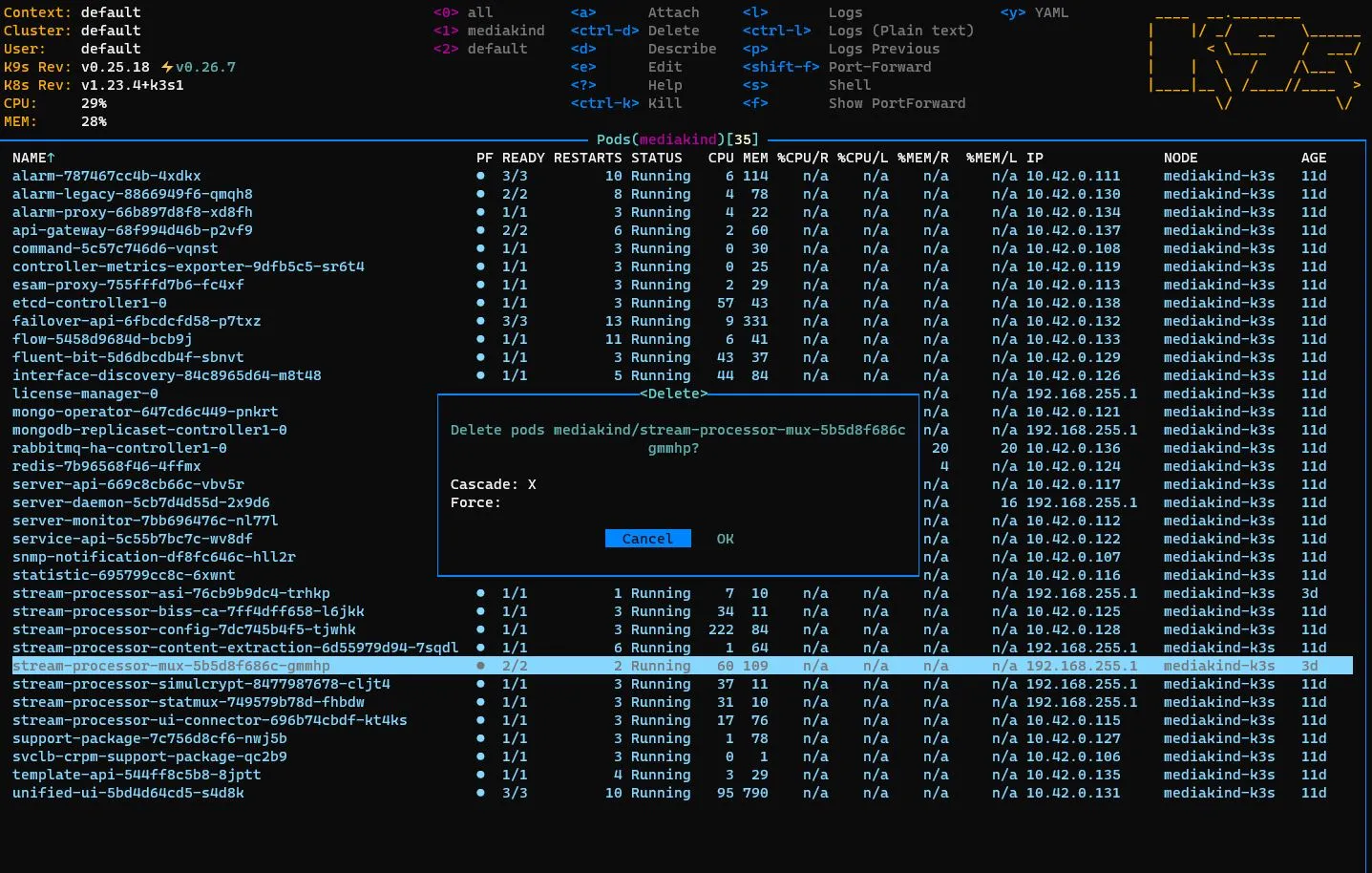Select pod failover-api-6fbcdcfd58-p7txz
1372x873 pixels.
pos(137,321)
